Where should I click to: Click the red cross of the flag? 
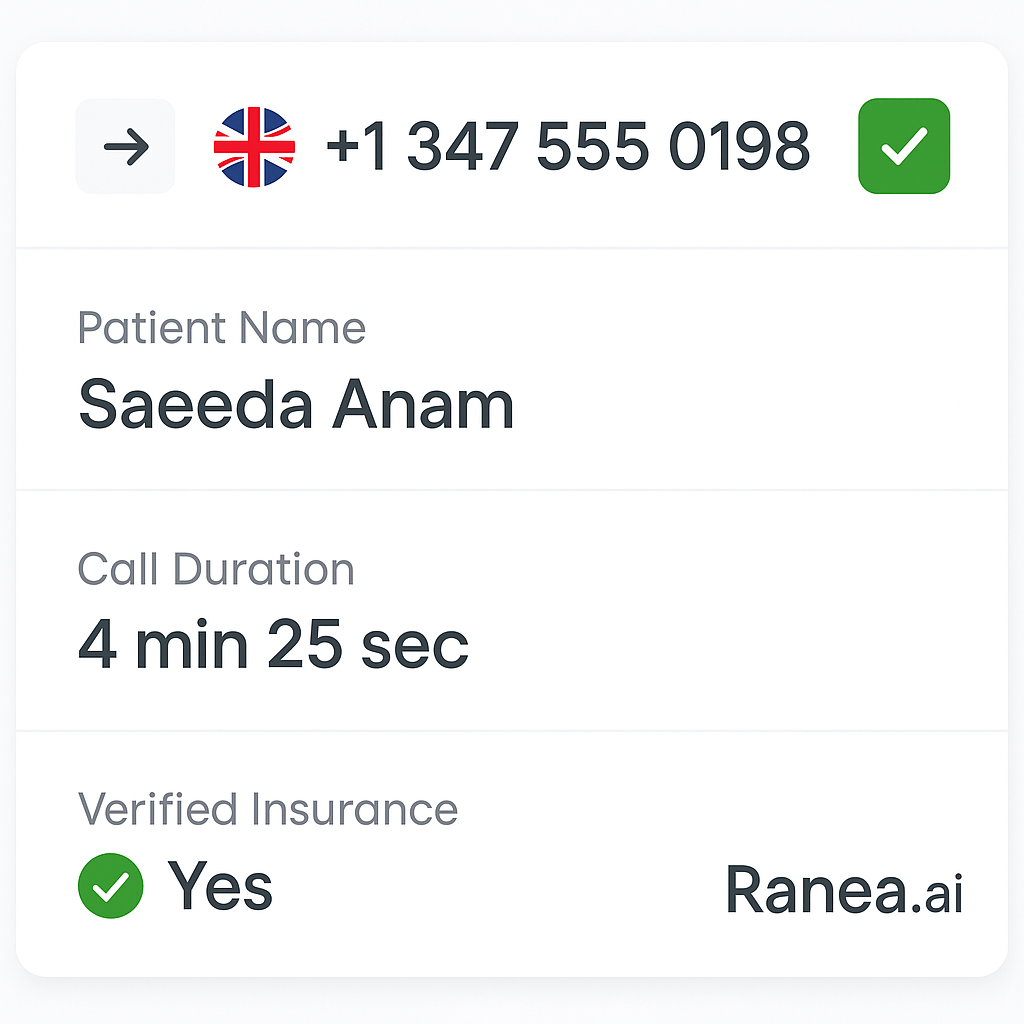(x=255, y=147)
